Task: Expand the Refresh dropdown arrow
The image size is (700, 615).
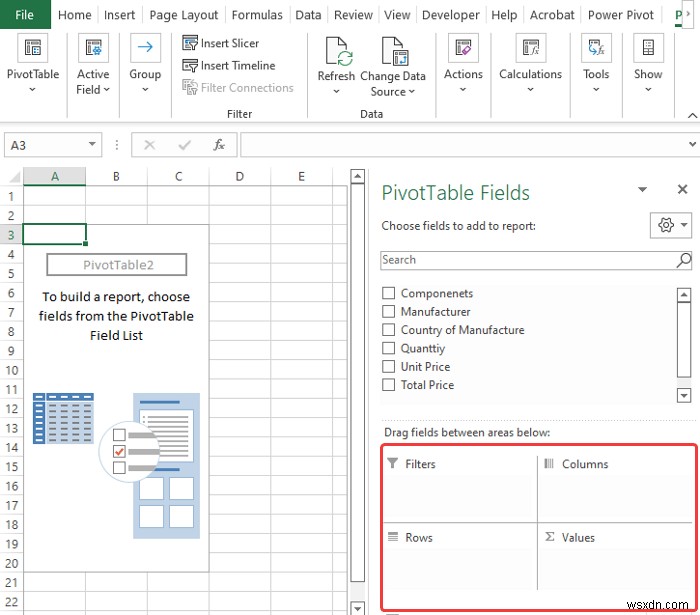Action: (x=336, y=91)
